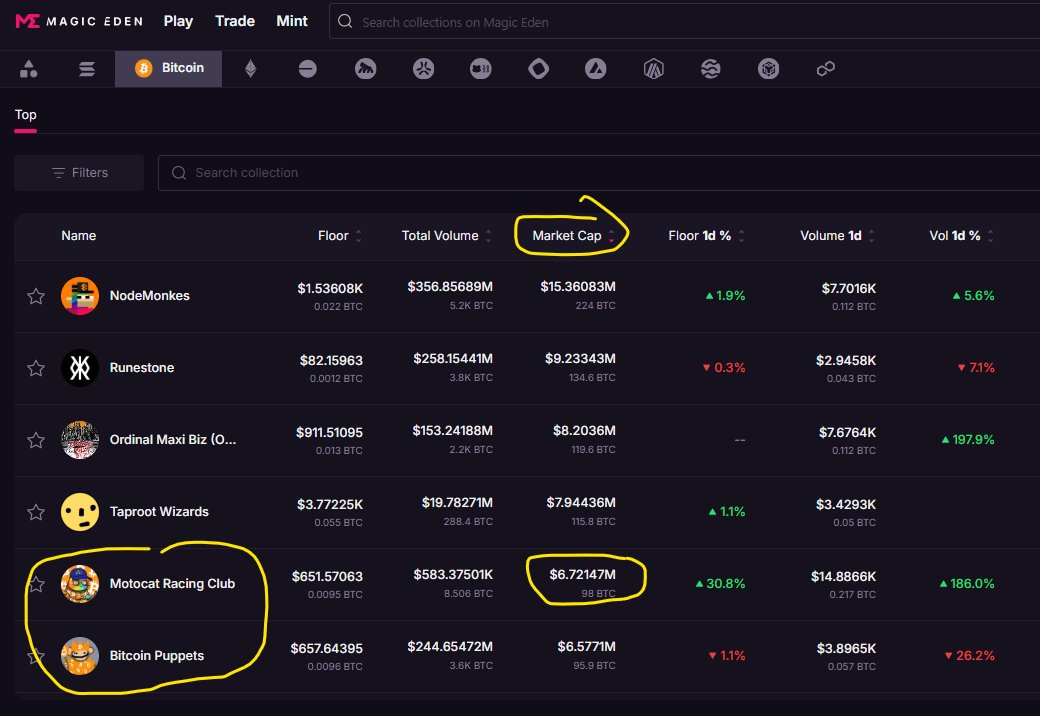Choose the Base chain circle icon
1040x716 pixels.
tap(308, 68)
